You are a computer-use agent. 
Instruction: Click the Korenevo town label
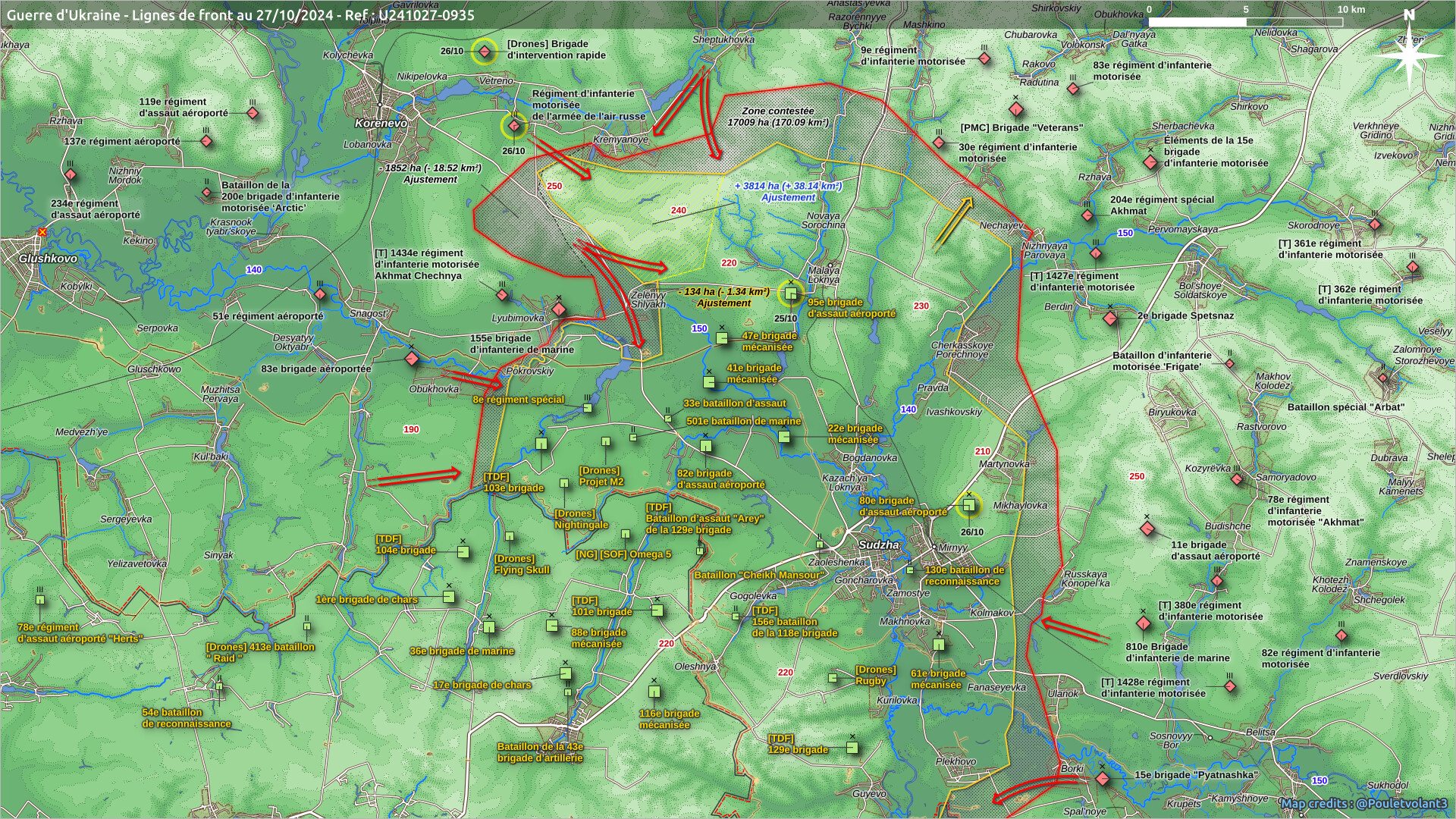pyautogui.click(x=381, y=123)
